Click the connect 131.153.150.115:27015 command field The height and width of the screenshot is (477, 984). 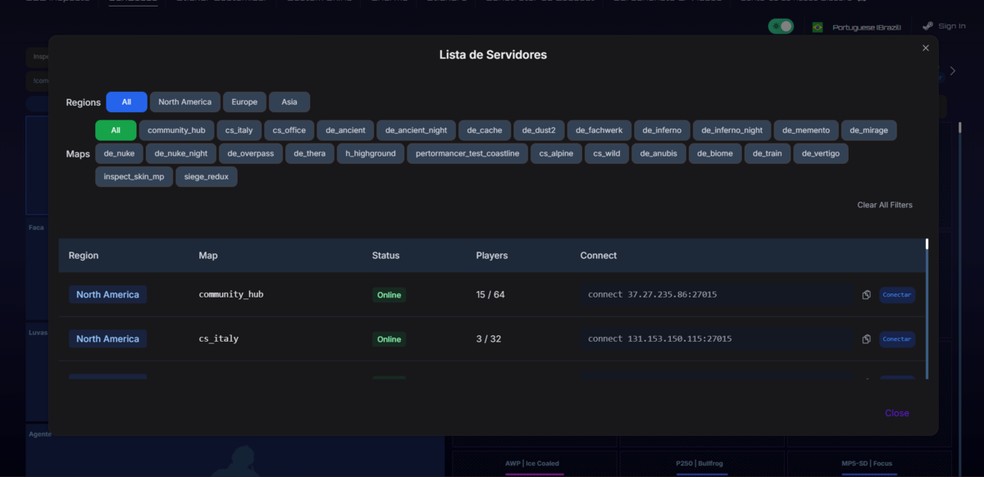click(717, 339)
